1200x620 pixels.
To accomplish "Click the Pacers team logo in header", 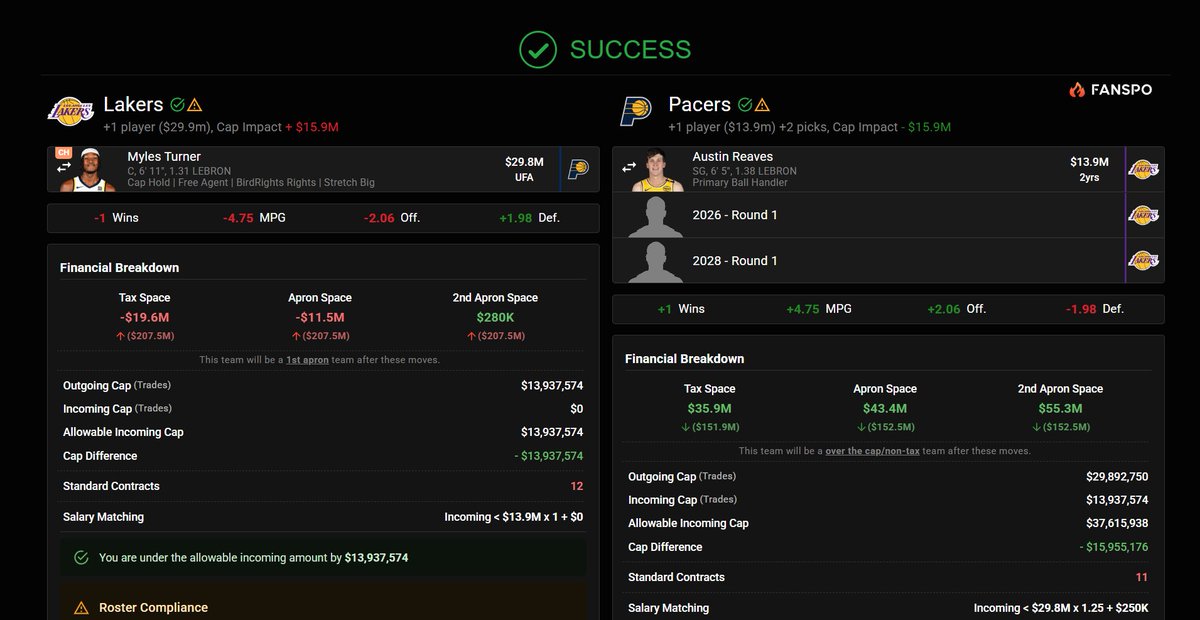I will pyautogui.click(x=636, y=111).
